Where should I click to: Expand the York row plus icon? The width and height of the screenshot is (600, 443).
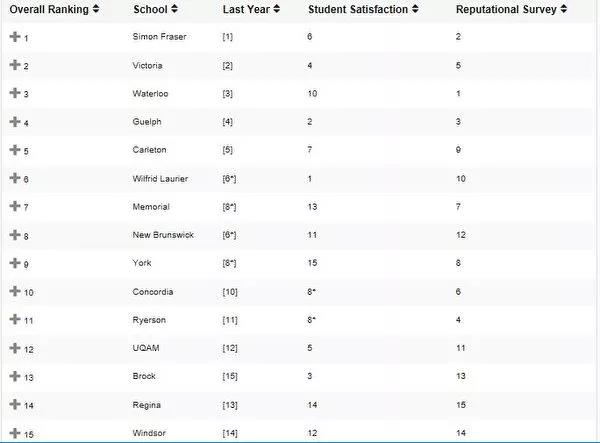(15, 263)
